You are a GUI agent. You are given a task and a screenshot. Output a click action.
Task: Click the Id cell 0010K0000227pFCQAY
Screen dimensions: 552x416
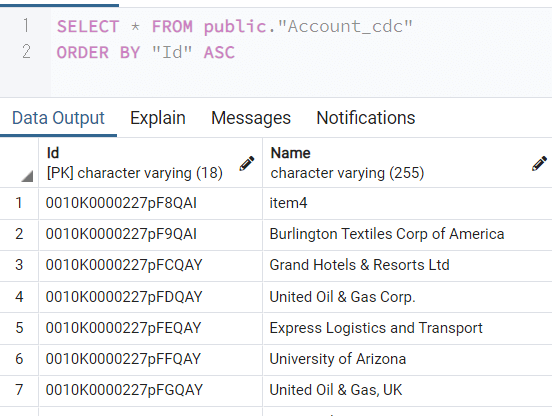[x=150, y=265]
